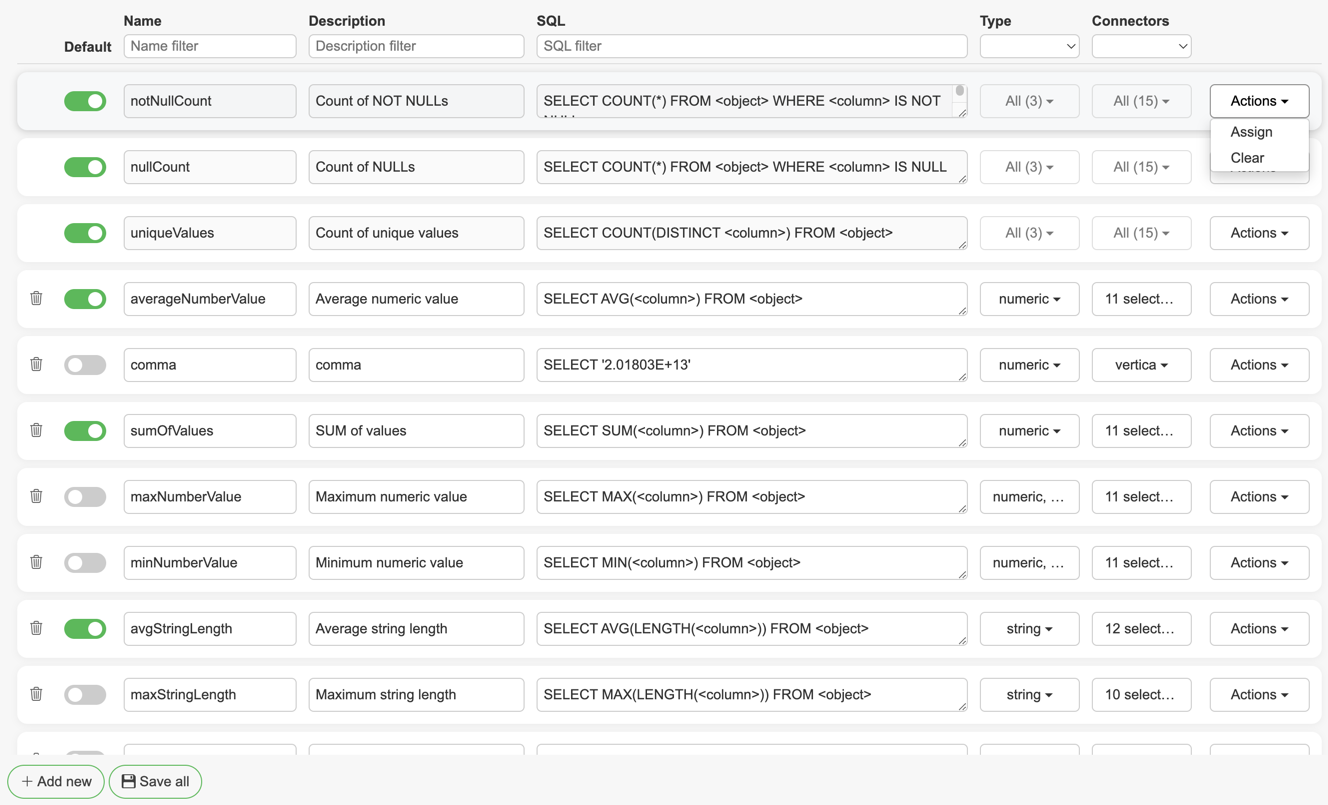Expand the vertica connectors dropdown

tap(1141, 365)
